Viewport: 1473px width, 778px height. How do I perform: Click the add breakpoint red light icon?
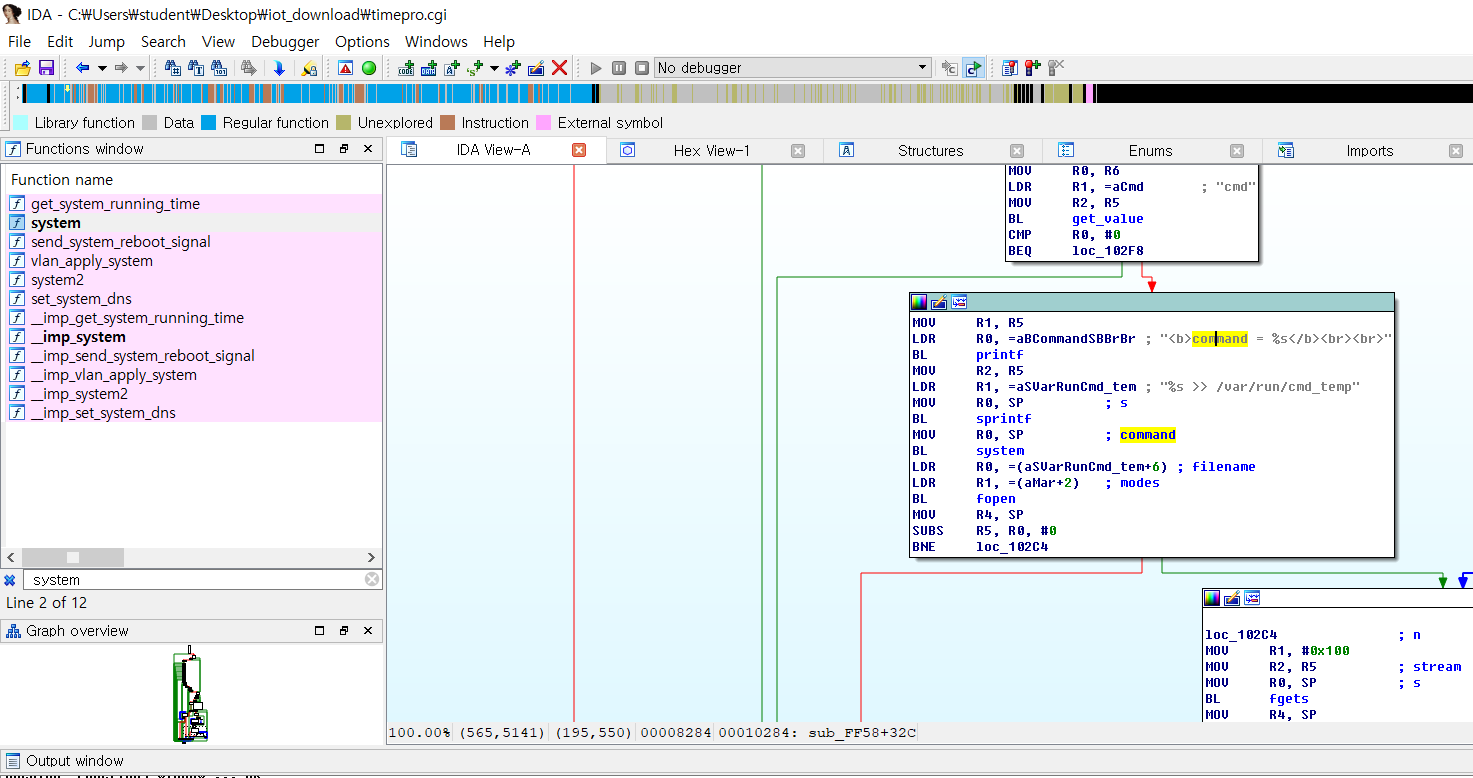click(x=1033, y=68)
